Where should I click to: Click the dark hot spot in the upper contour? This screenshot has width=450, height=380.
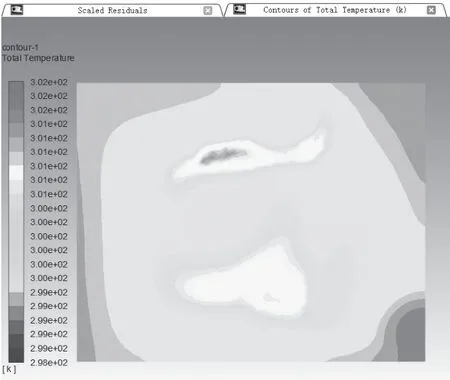[x=223, y=156]
